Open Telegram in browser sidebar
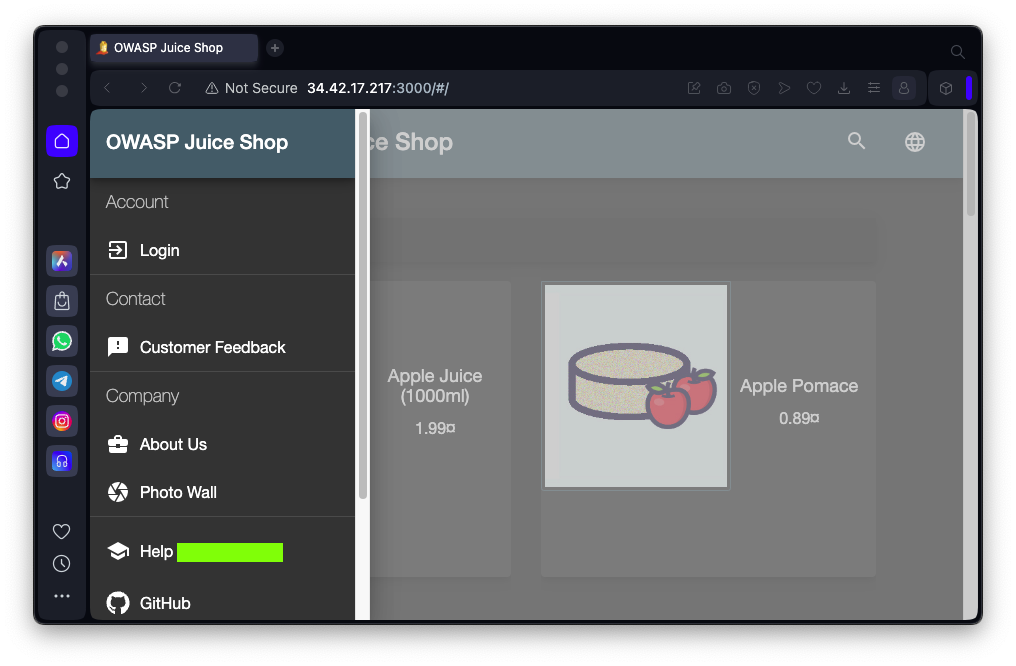Image resolution: width=1016 pixels, height=666 pixels. point(62,382)
